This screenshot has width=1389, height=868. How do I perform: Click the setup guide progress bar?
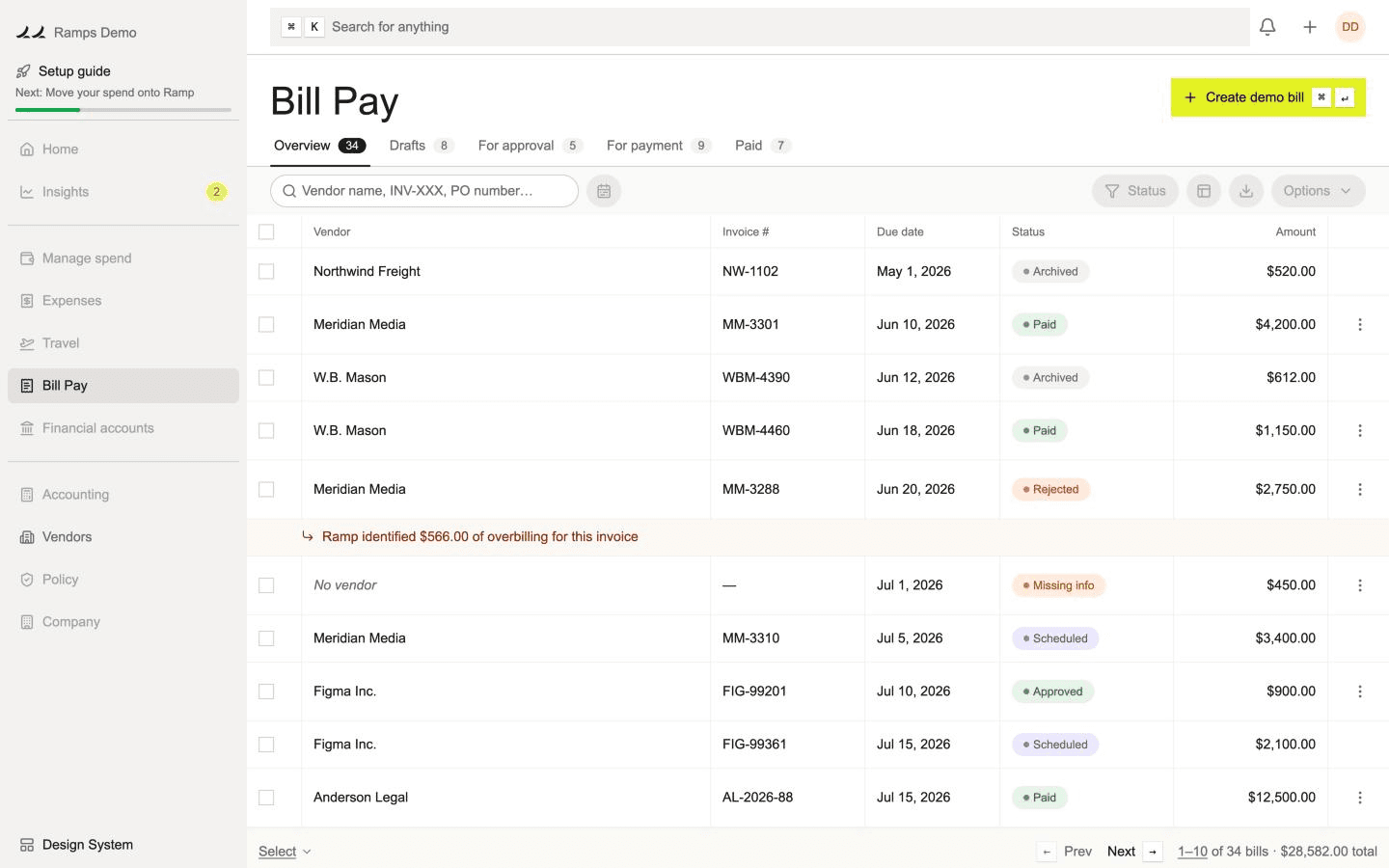[x=123, y=110]
